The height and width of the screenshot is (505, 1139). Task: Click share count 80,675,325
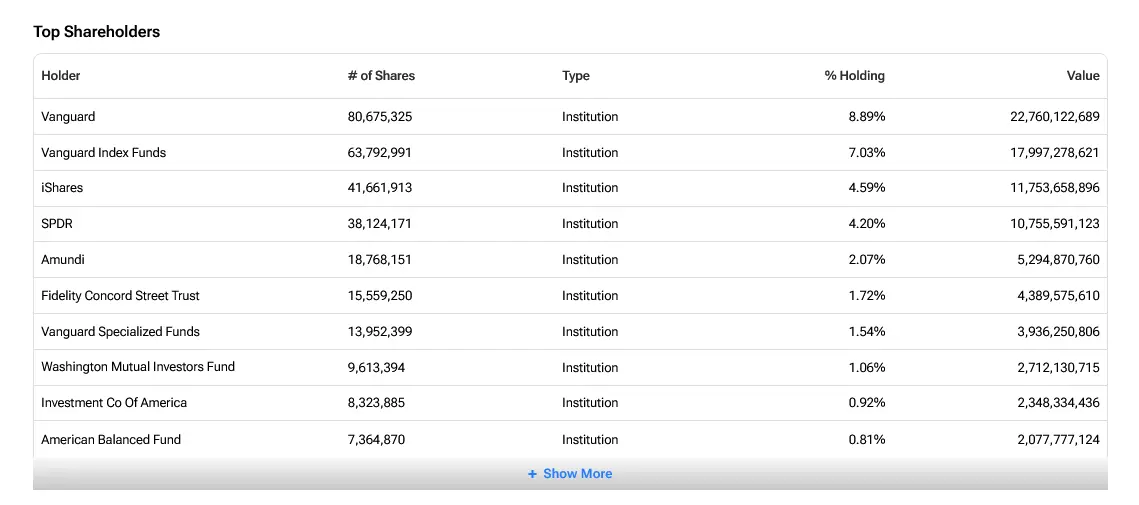380,116
